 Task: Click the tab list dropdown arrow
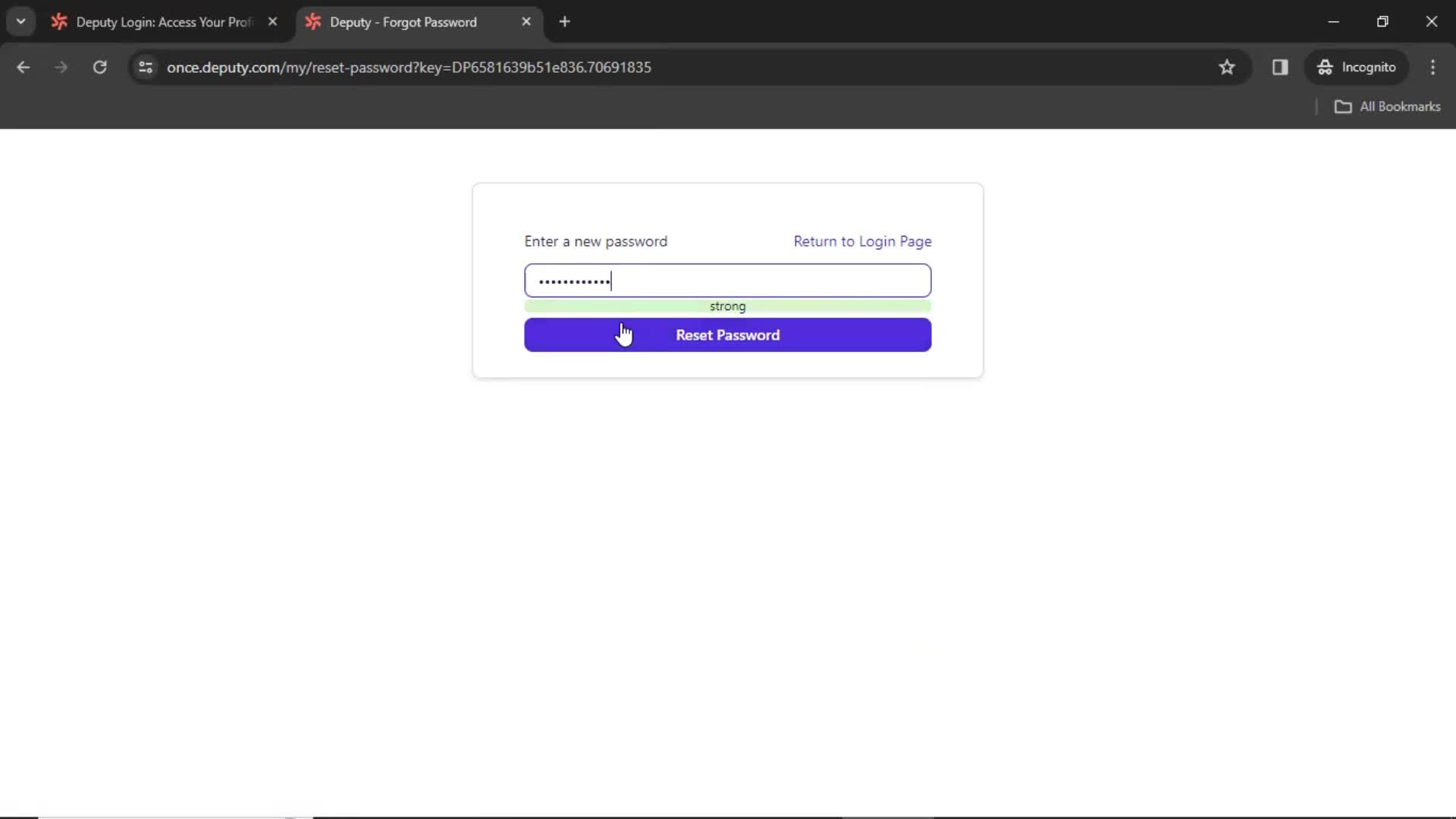(21, 21)
